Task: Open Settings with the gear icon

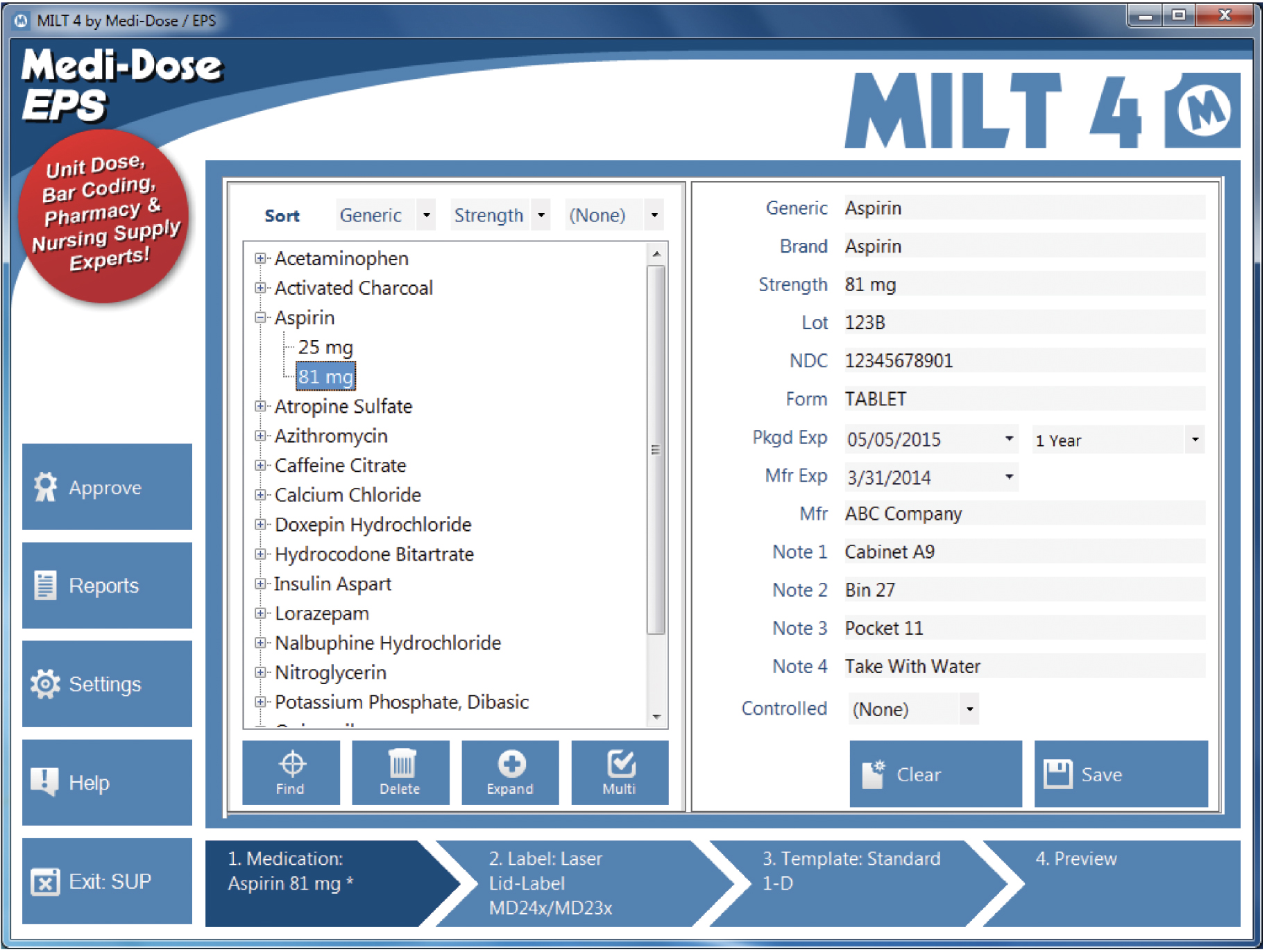Action: tap(107, 684)
